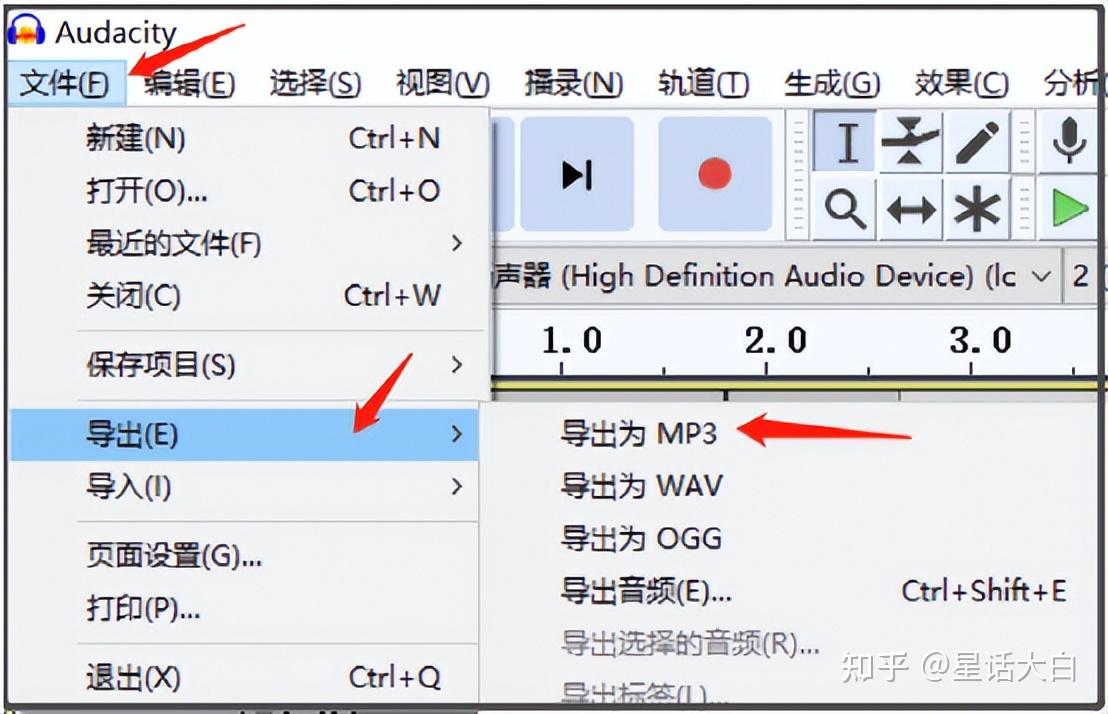The width and height of the screenshot is (1108, 714).
Task: Expand the 导入(I) submenu
Action: click(244, 487)
